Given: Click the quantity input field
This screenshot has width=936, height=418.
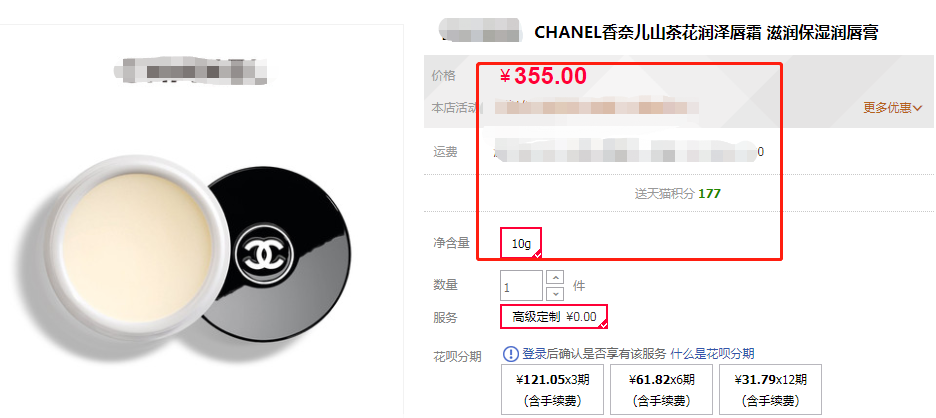Looking at the screenshot, I should click(521, 285).
